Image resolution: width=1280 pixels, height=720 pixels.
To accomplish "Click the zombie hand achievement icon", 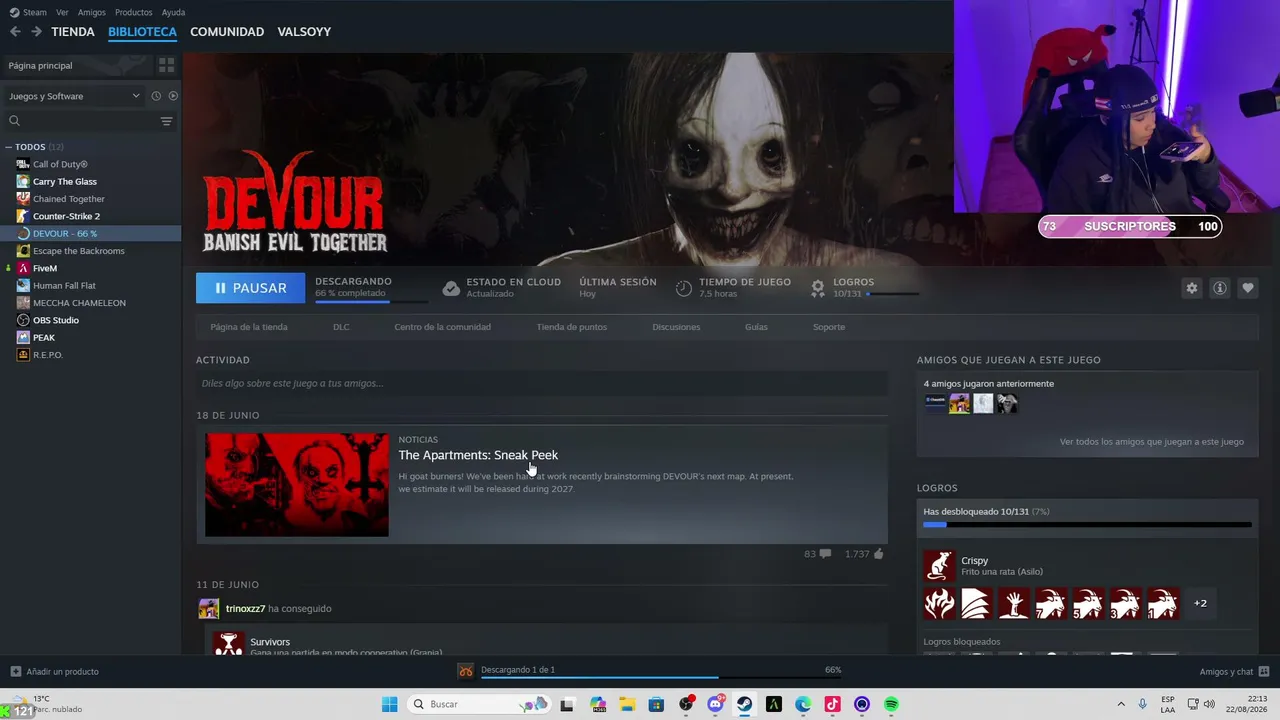I will coord(1013,603).
